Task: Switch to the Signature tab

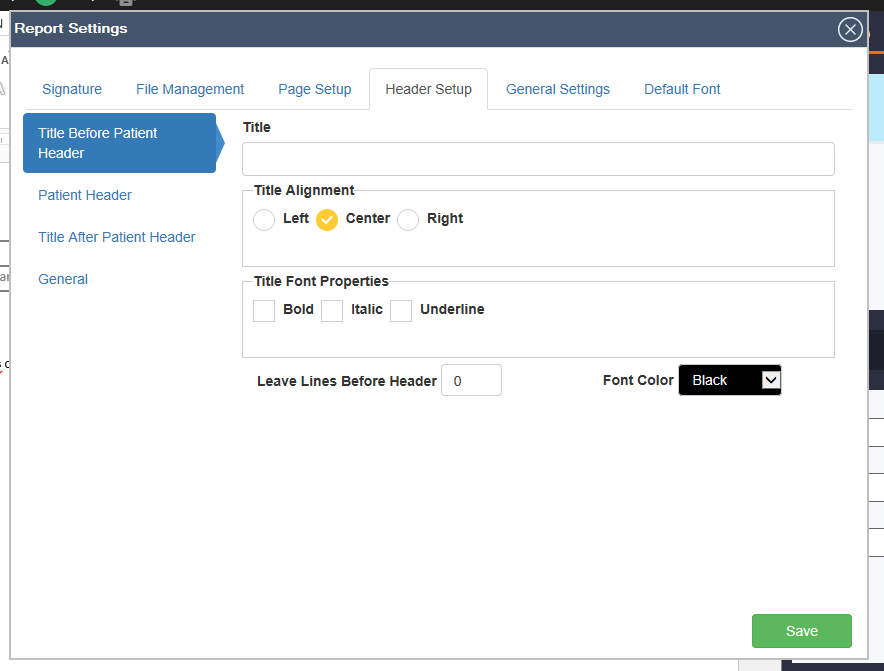Action: 72,89
